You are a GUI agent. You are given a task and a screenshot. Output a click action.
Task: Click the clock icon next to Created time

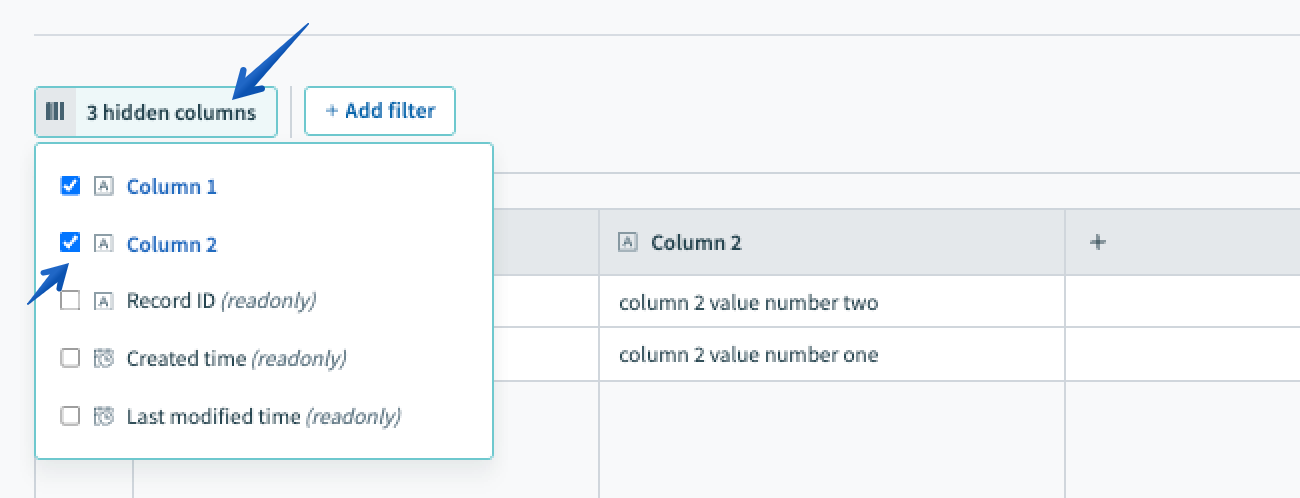[102, 358]
